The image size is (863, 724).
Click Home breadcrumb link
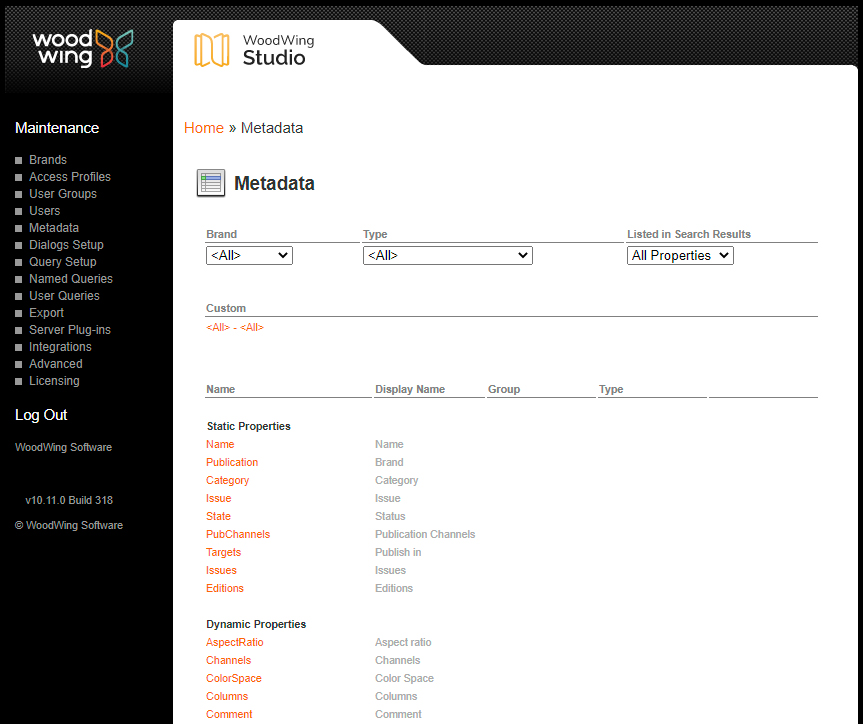coord(204,128)
